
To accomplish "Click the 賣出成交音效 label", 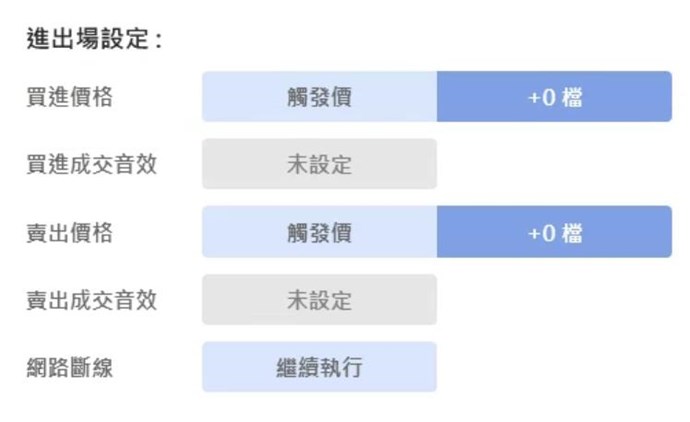I will tap(91, 299).
